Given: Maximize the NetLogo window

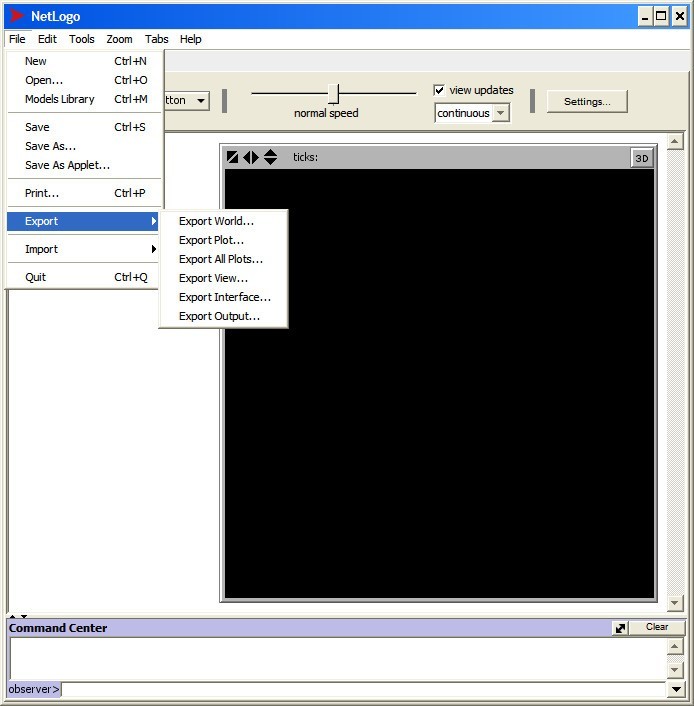Looking at the screenshot, I should click(x=661, y=17).
